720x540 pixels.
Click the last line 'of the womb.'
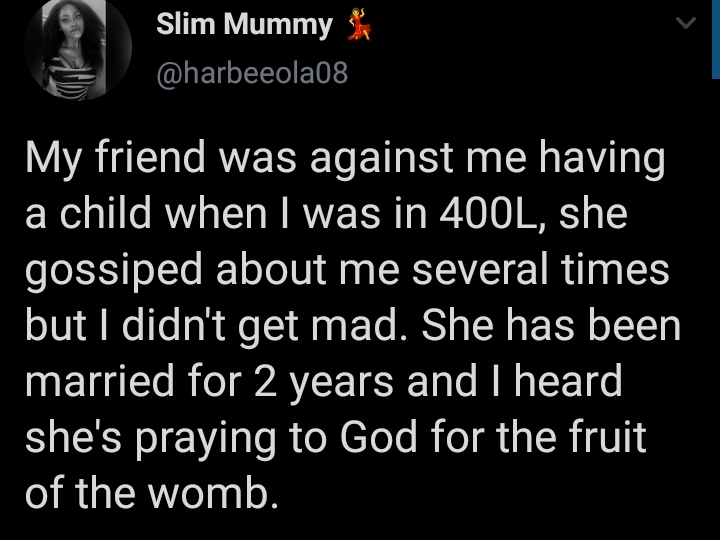click(x=149, y=492)
